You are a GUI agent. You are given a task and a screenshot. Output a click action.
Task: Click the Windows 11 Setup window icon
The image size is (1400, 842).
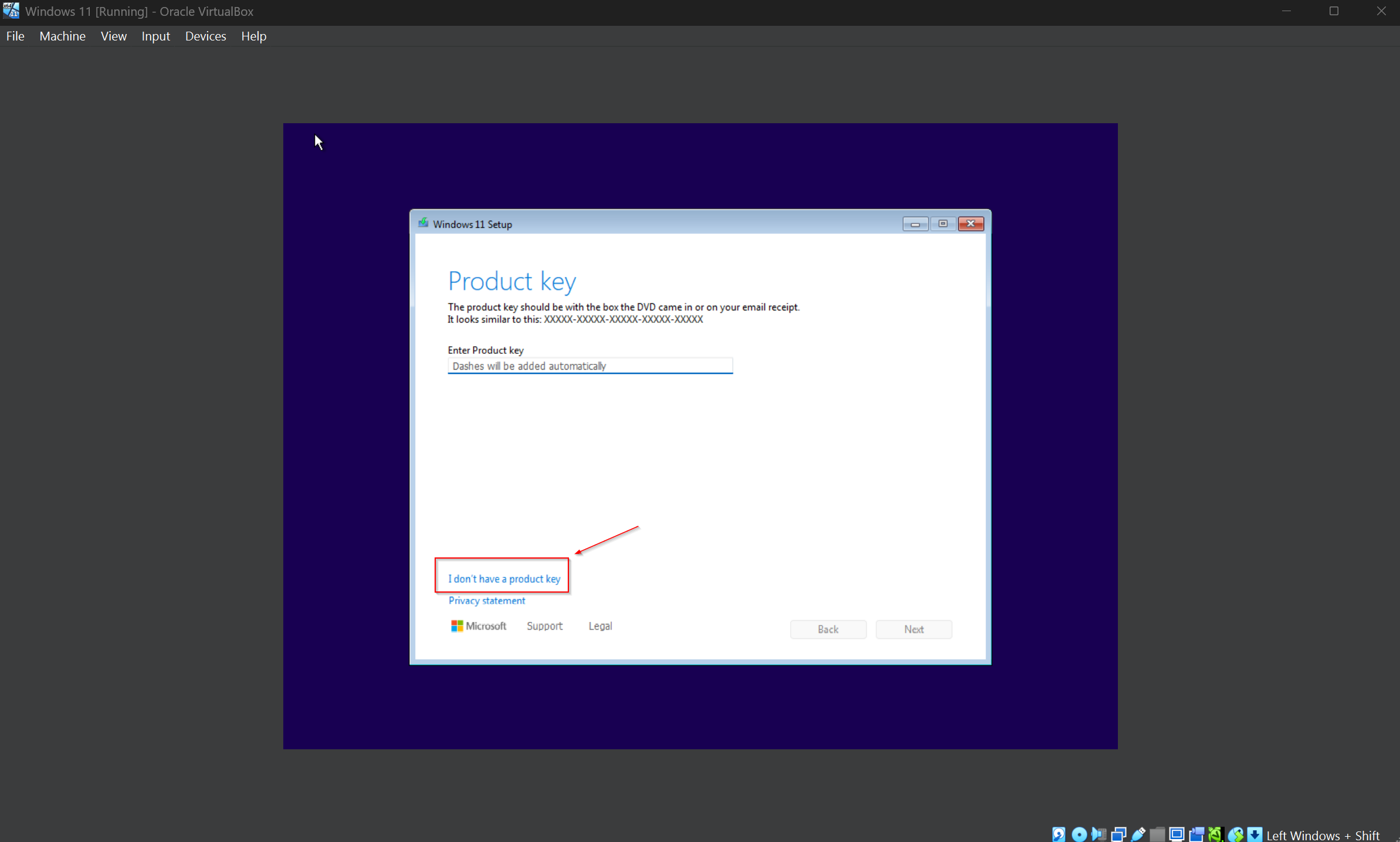click(x=423, y=224)
